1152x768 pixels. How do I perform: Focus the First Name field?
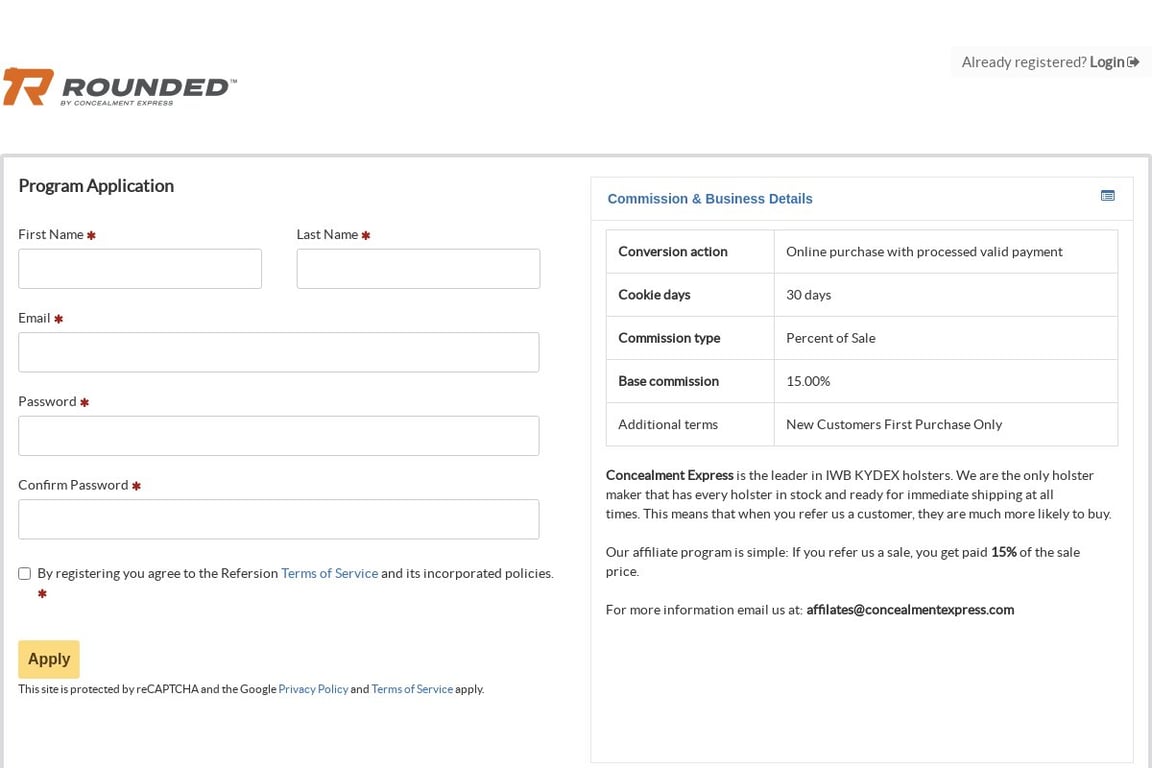140,268
